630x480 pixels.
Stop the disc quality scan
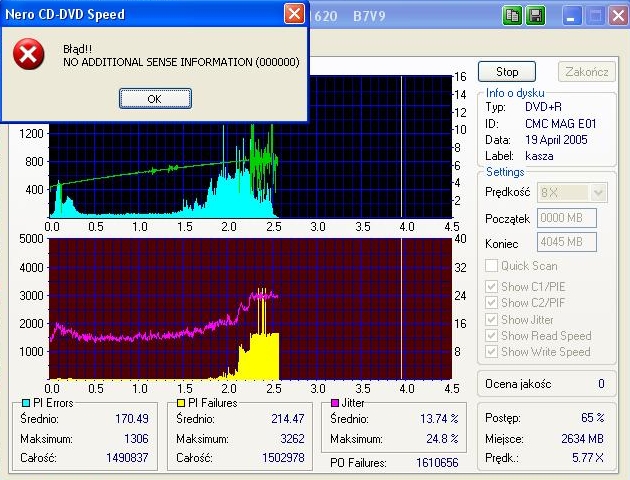pos(507,72)
